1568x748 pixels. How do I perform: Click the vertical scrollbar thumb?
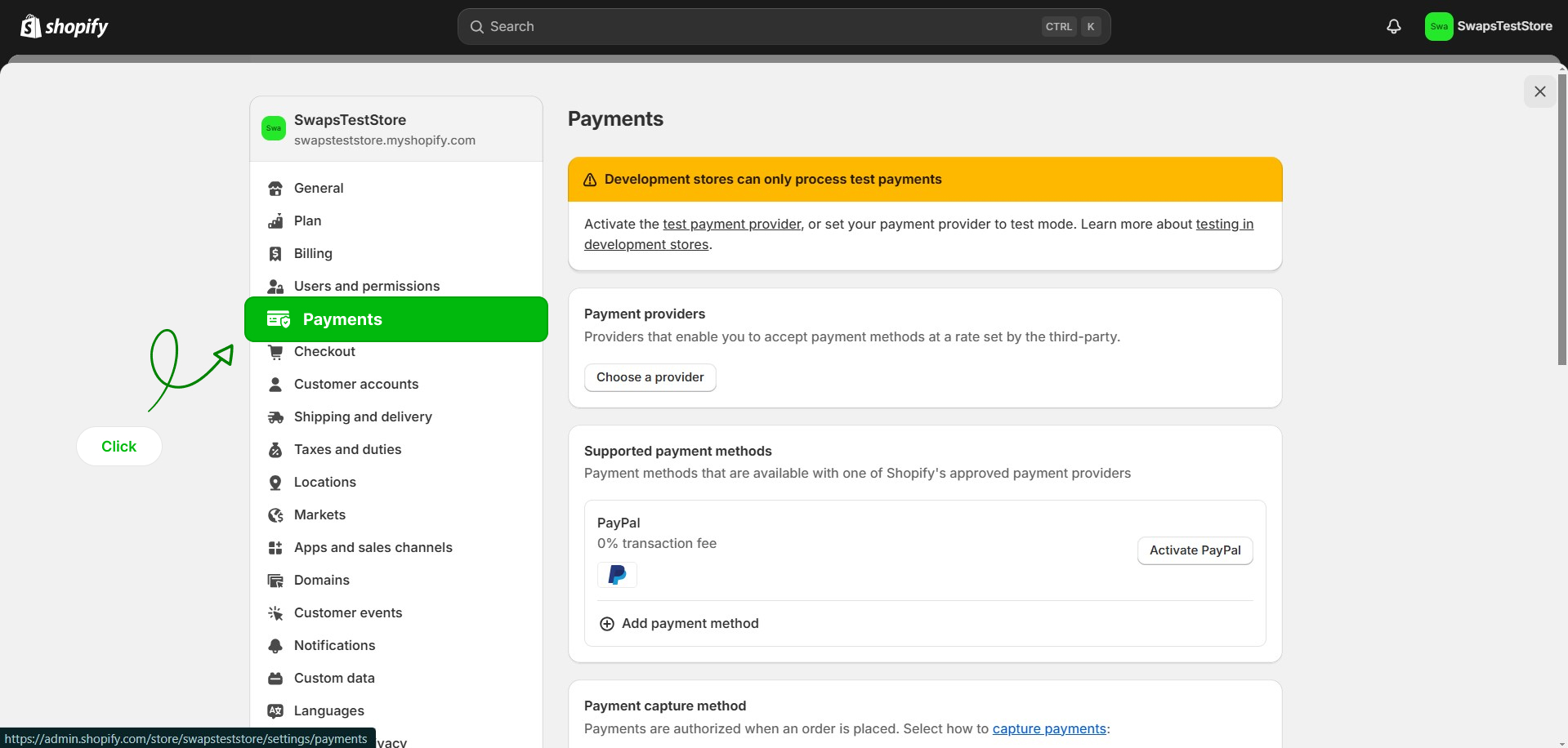(x=1562, y=219)
